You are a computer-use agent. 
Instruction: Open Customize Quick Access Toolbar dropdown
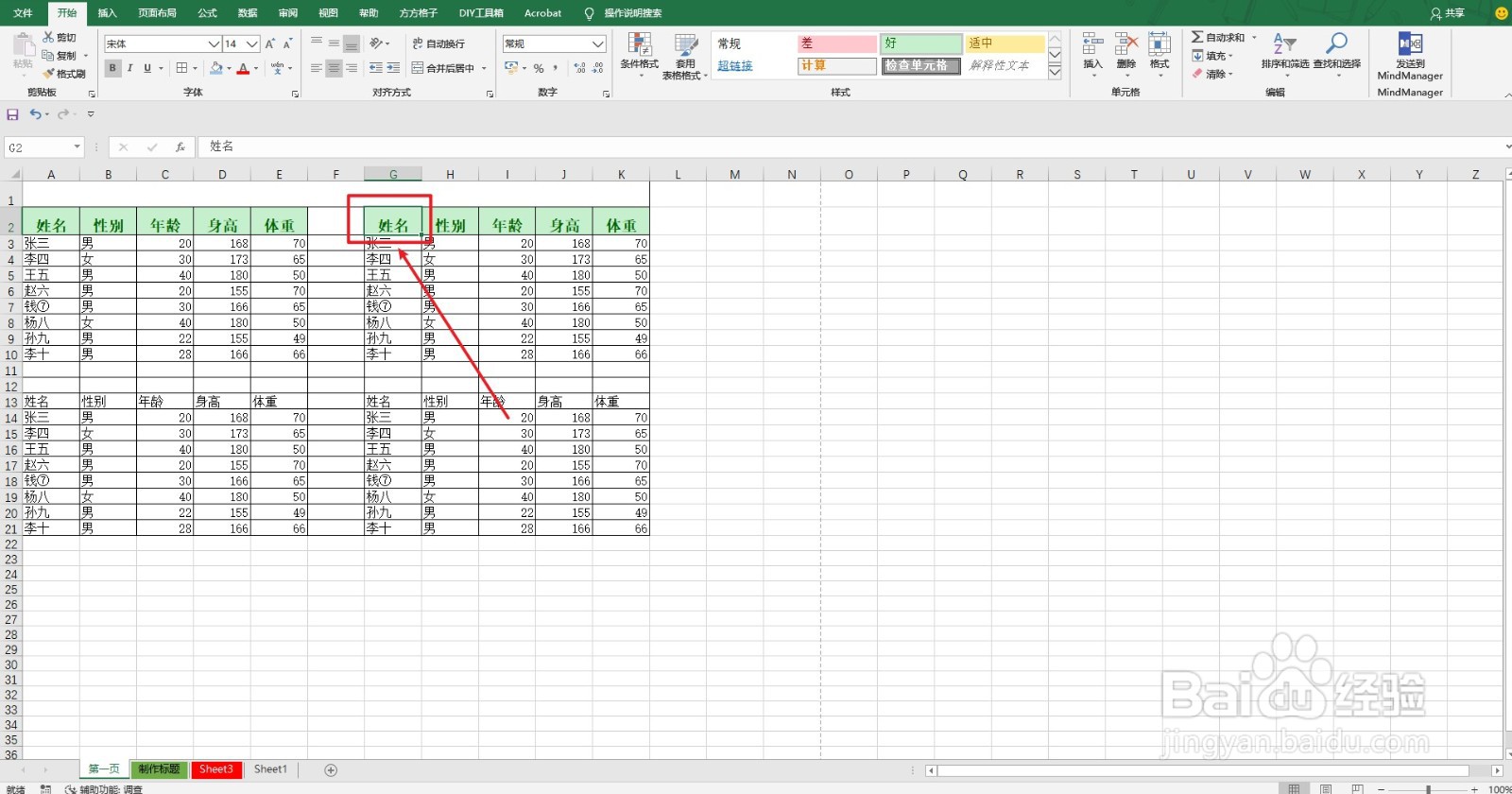[91, 114]
